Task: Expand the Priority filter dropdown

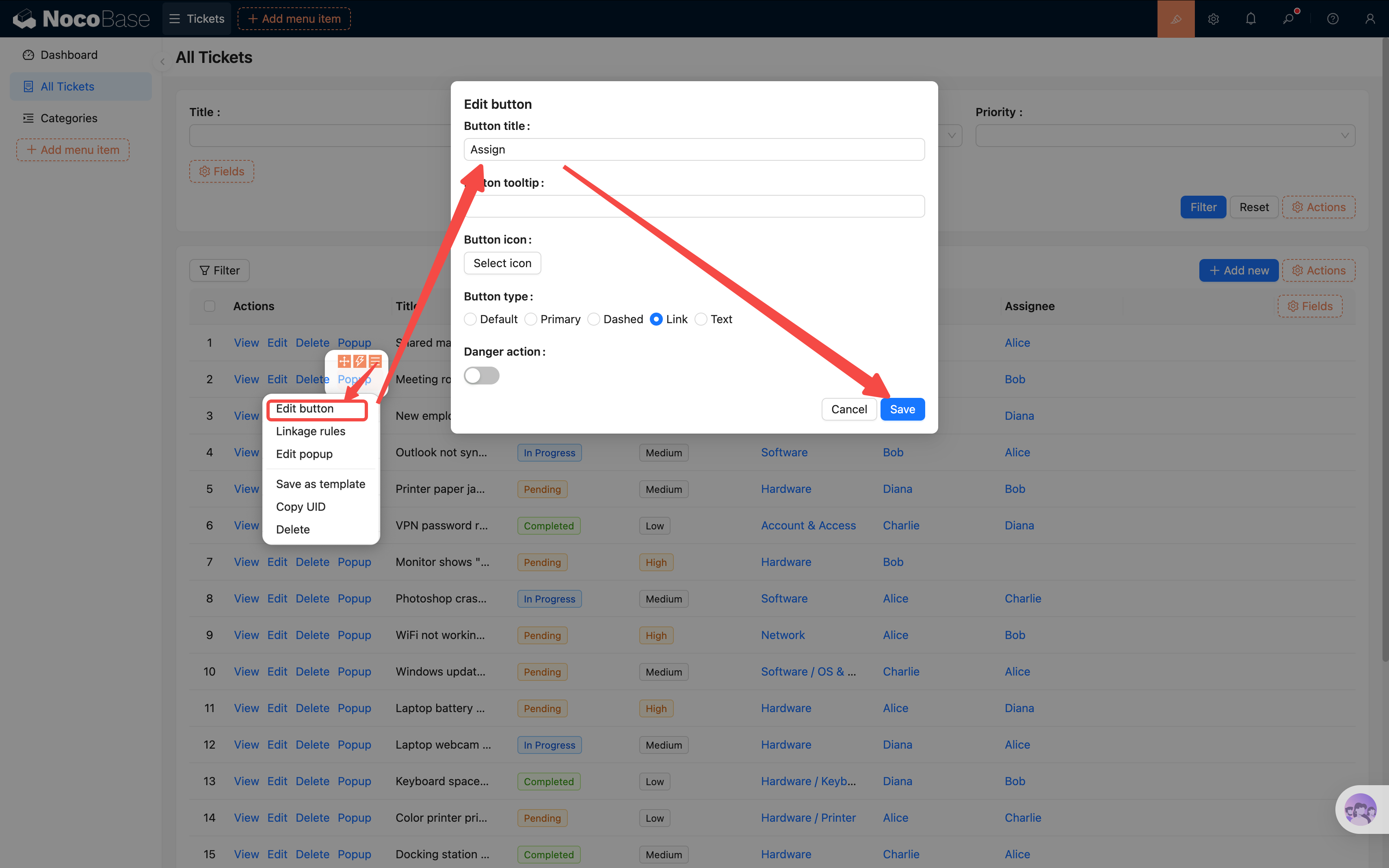Action: click(x=1165, y=136)
